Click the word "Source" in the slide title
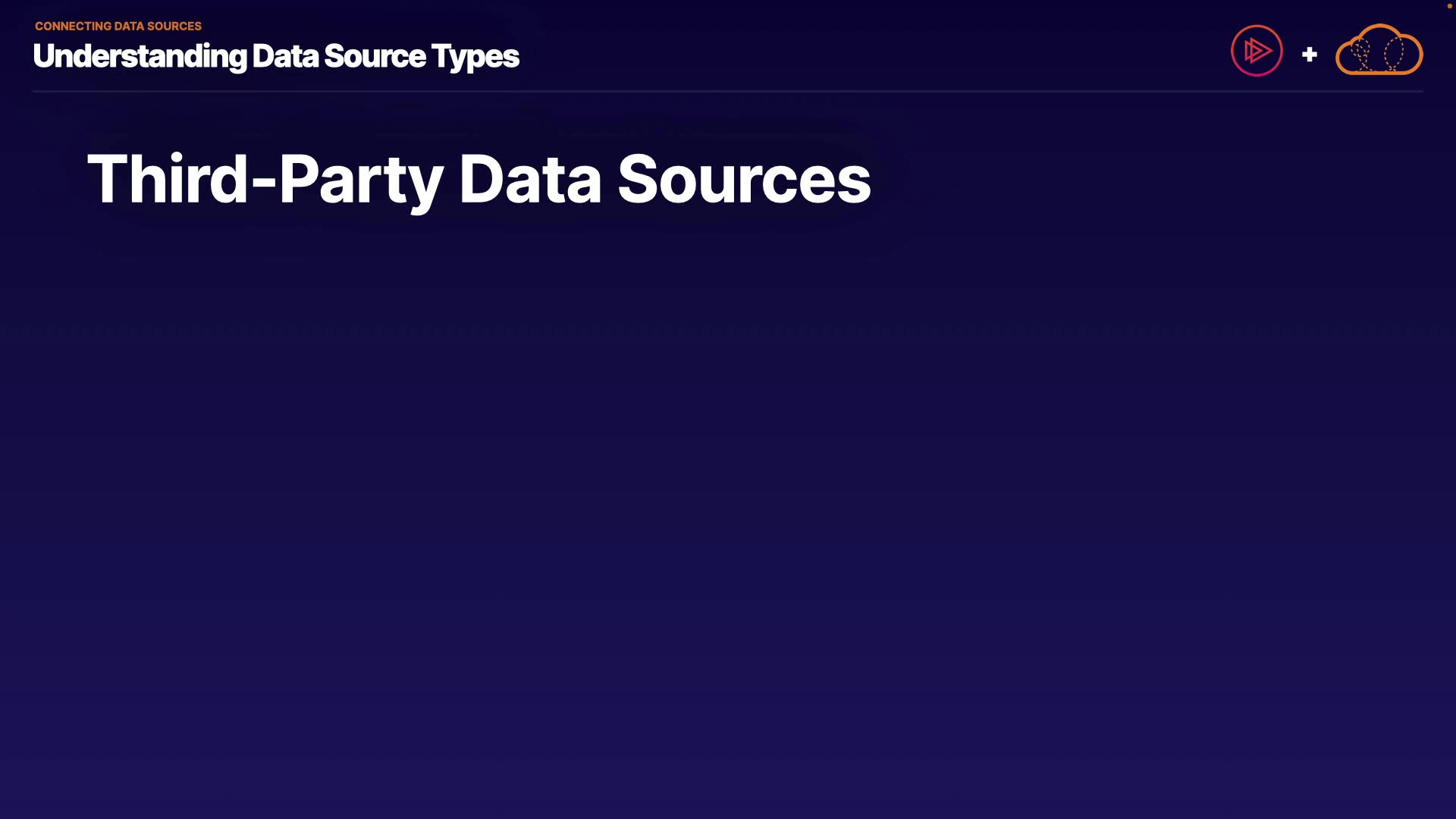This screenshot has width=1456, height=819. (375, 56)
